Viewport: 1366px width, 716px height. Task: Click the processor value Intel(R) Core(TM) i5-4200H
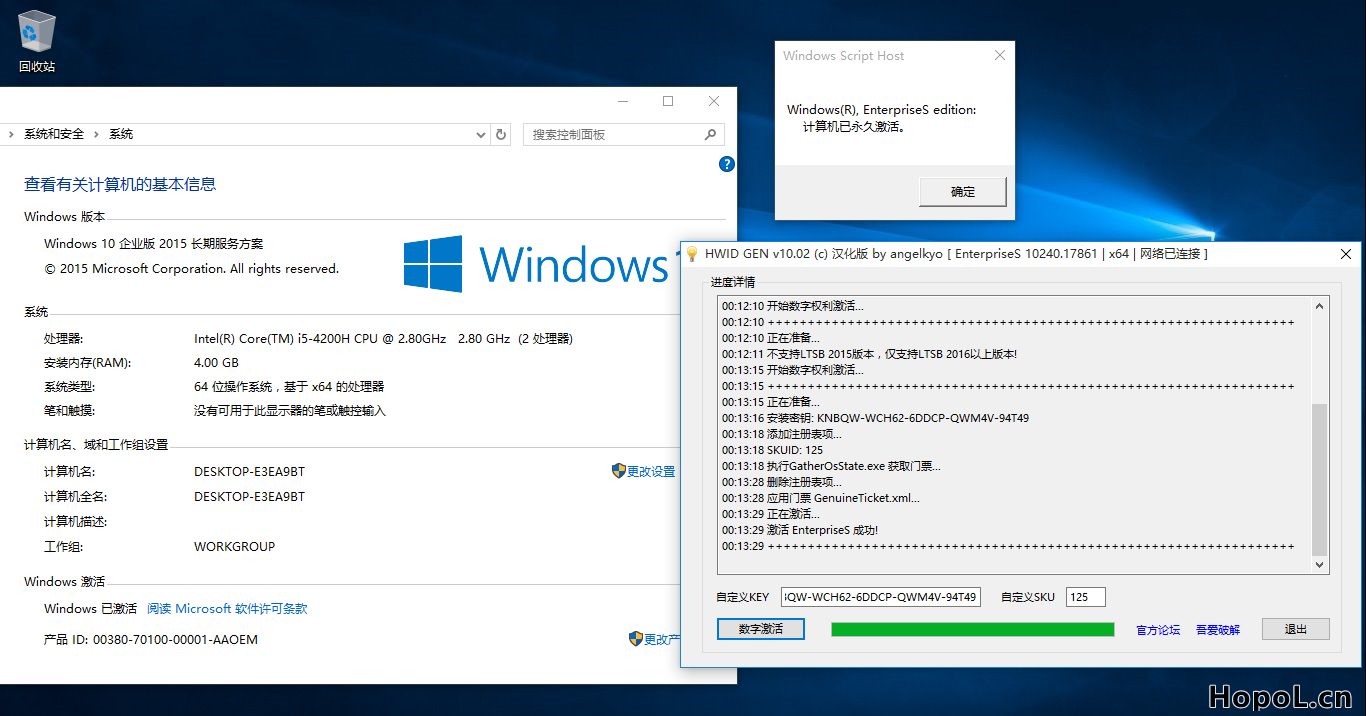[383, 338]
